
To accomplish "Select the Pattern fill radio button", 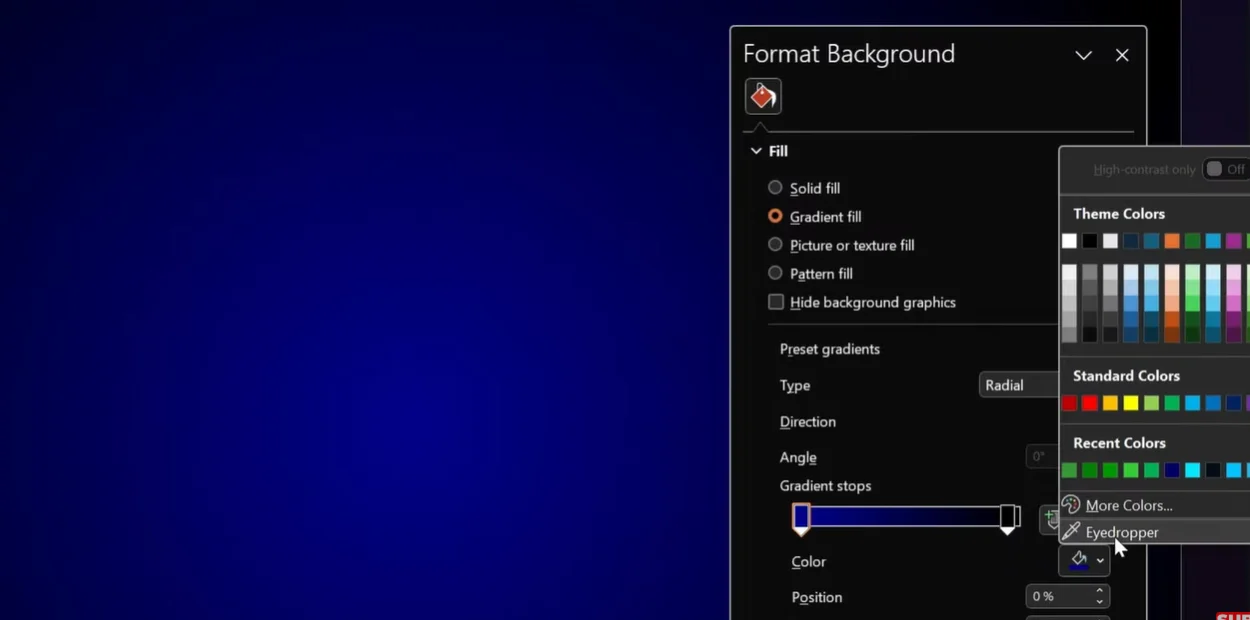I will 775,273.
